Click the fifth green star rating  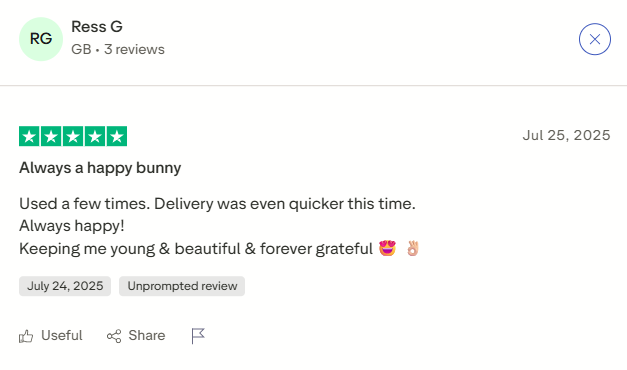(117, 136)
